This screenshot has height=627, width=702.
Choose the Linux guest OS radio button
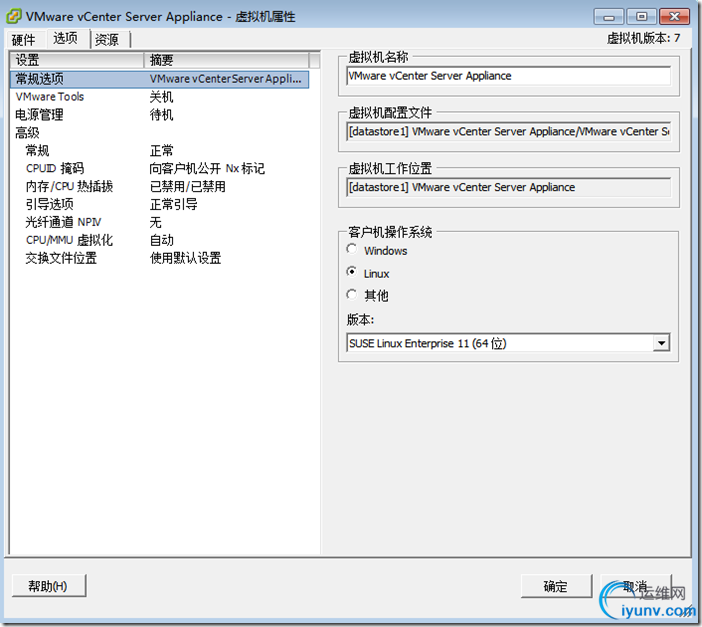352,272
